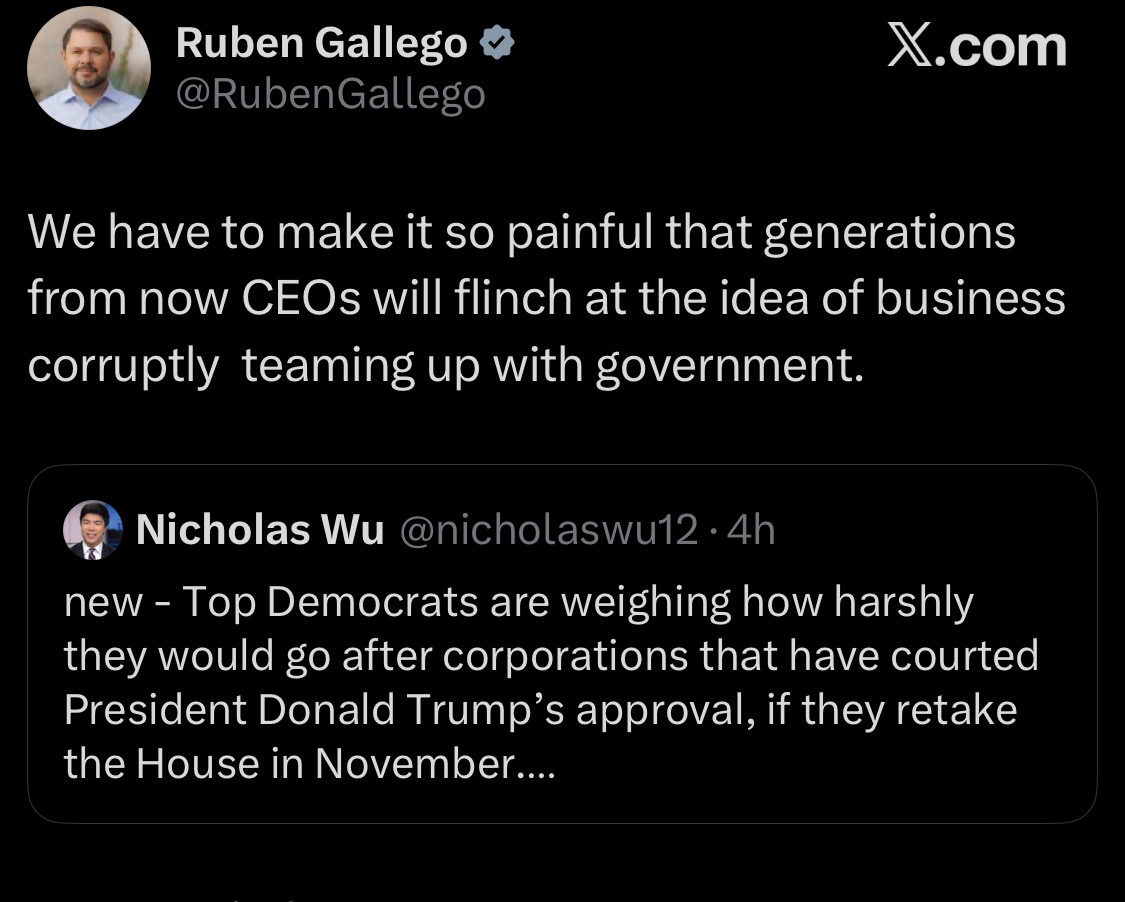Click the X.com logo watermark
This screenshot has height=902, width=1125.
(x=977, y=46)
